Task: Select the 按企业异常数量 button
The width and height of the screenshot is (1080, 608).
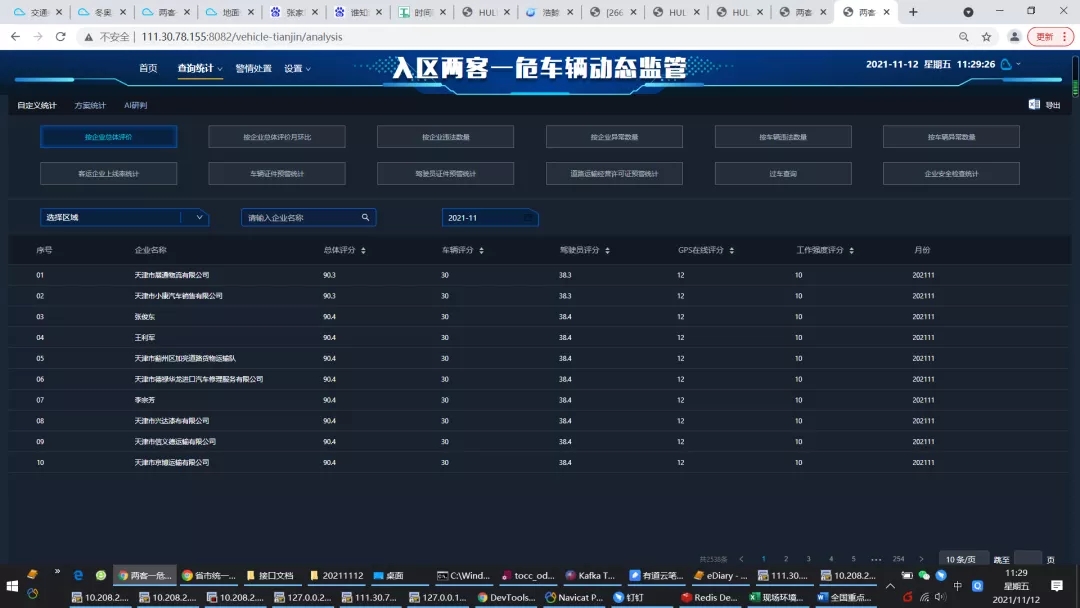Action: click(x=614, y=136)
